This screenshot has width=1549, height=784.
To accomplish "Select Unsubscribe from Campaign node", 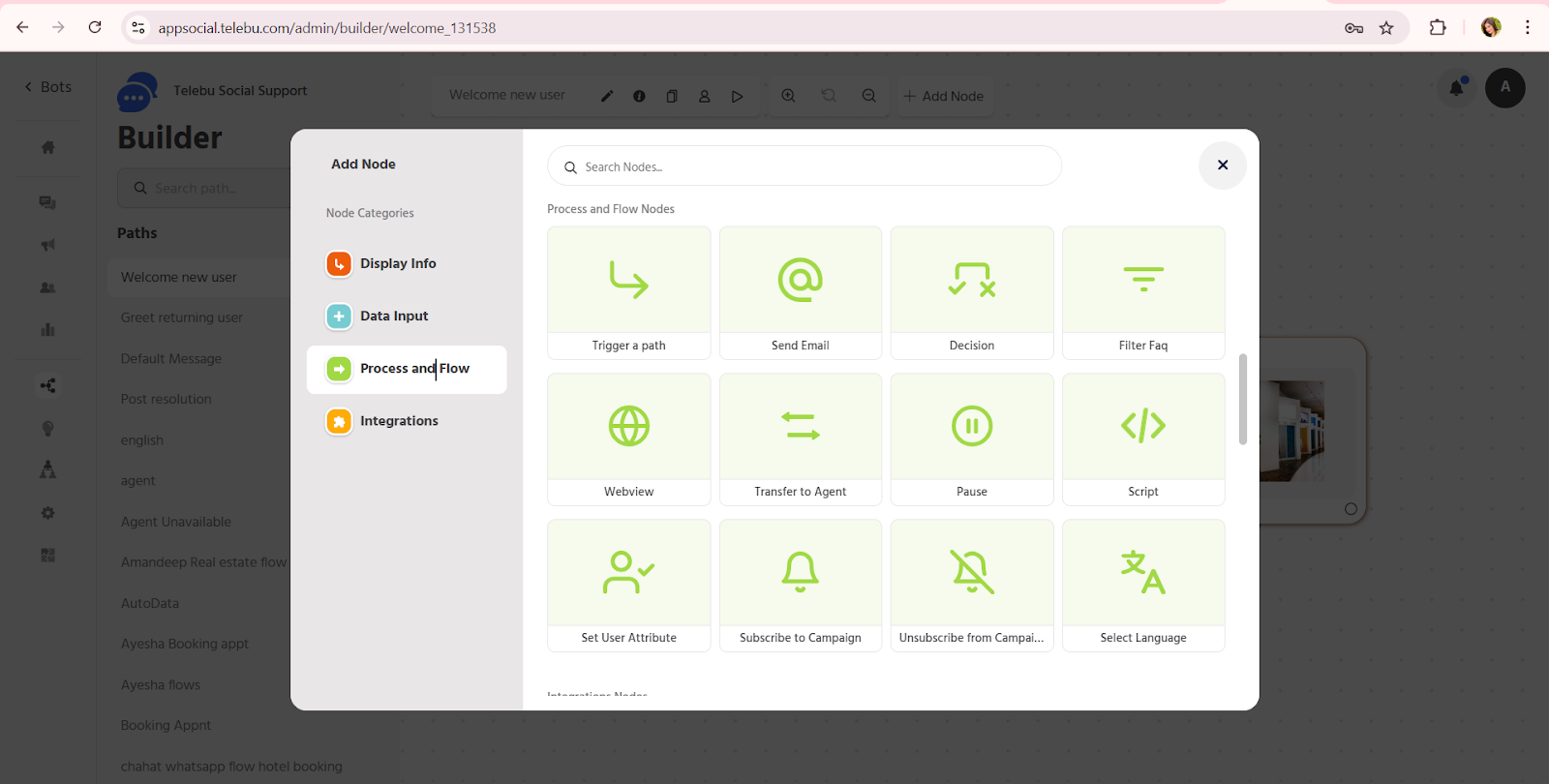I will (x=971, y=585).
